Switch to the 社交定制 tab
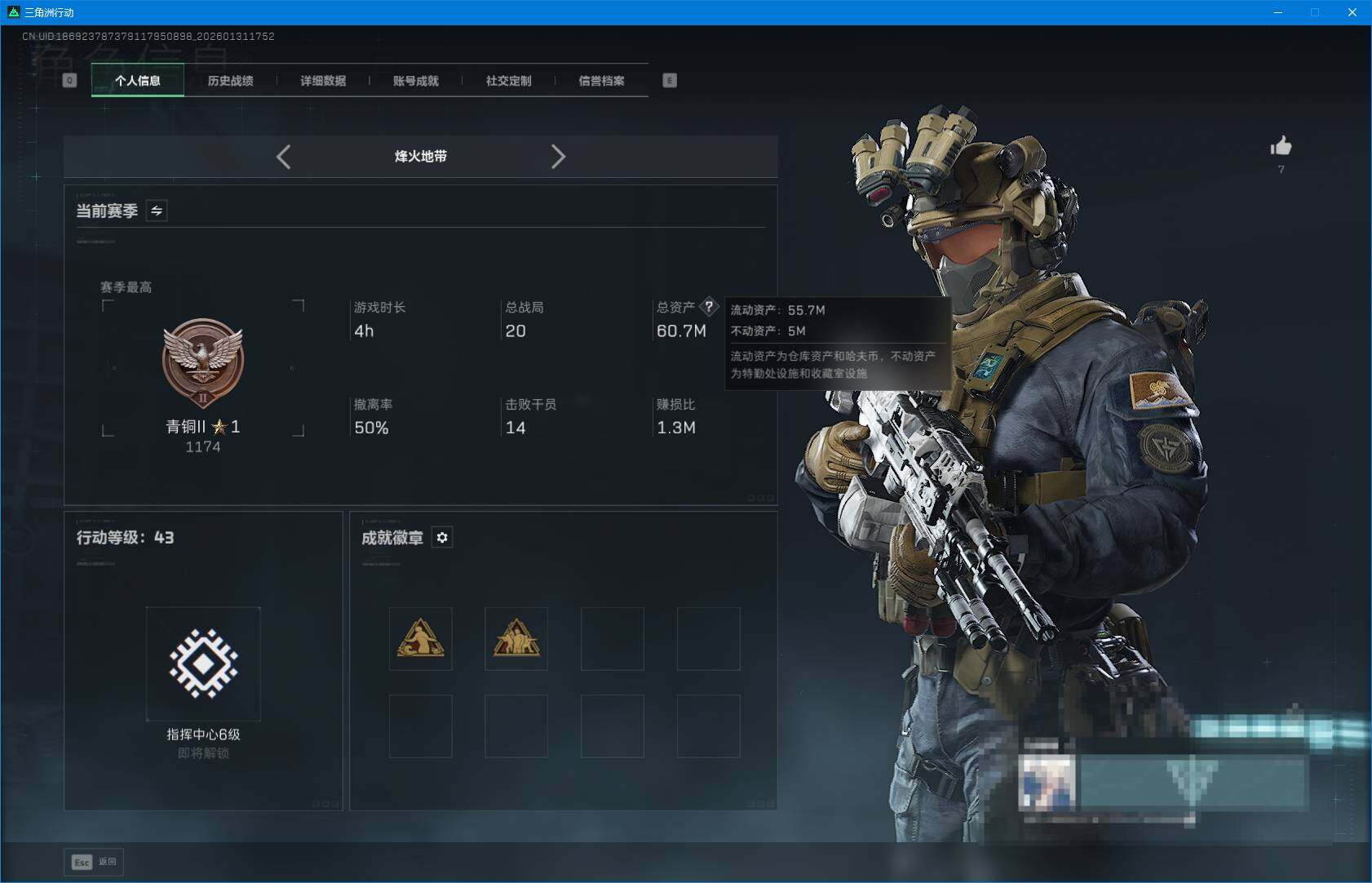The width and height of the screenshot is (1372, 883). (x=508, y=80)
